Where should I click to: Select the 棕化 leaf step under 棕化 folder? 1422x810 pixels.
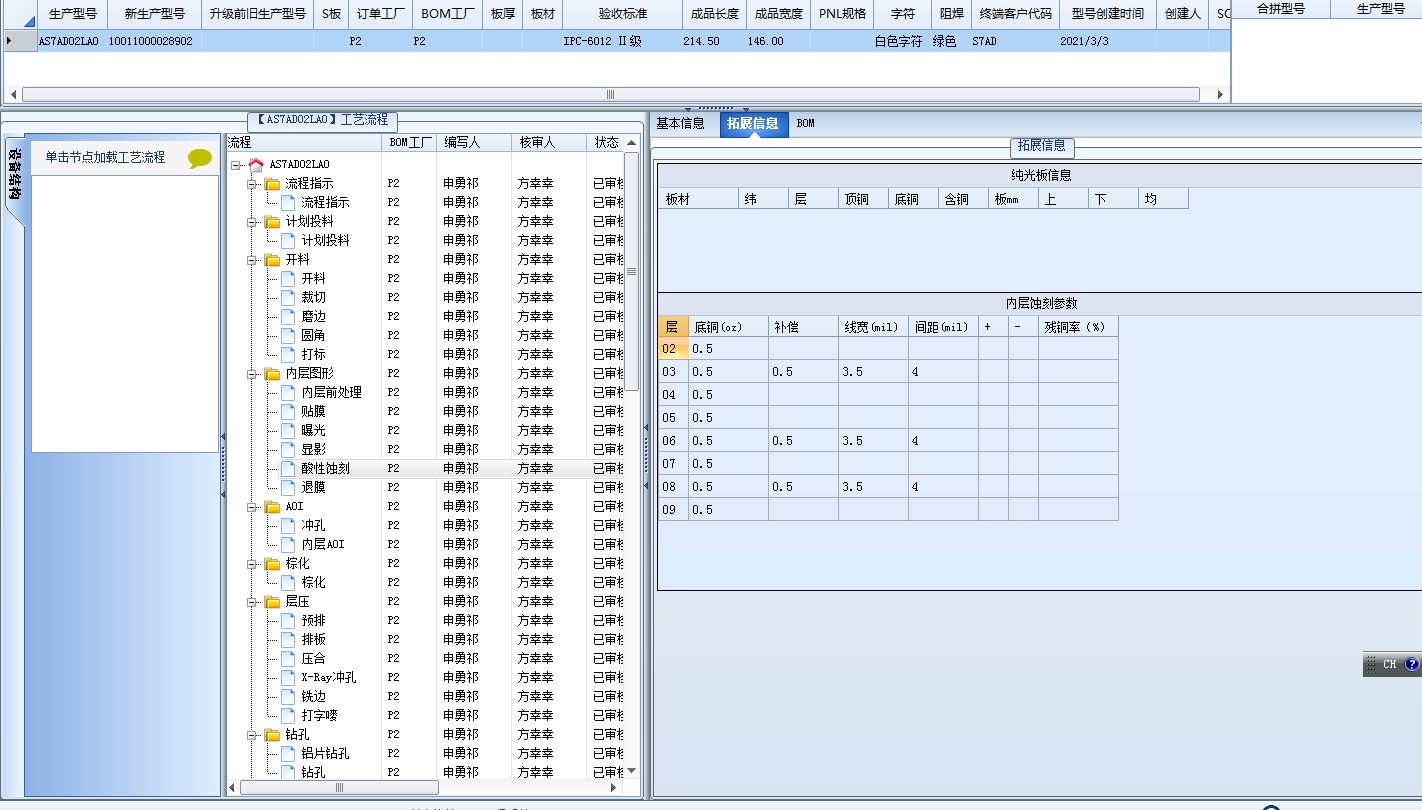(313, 582)
